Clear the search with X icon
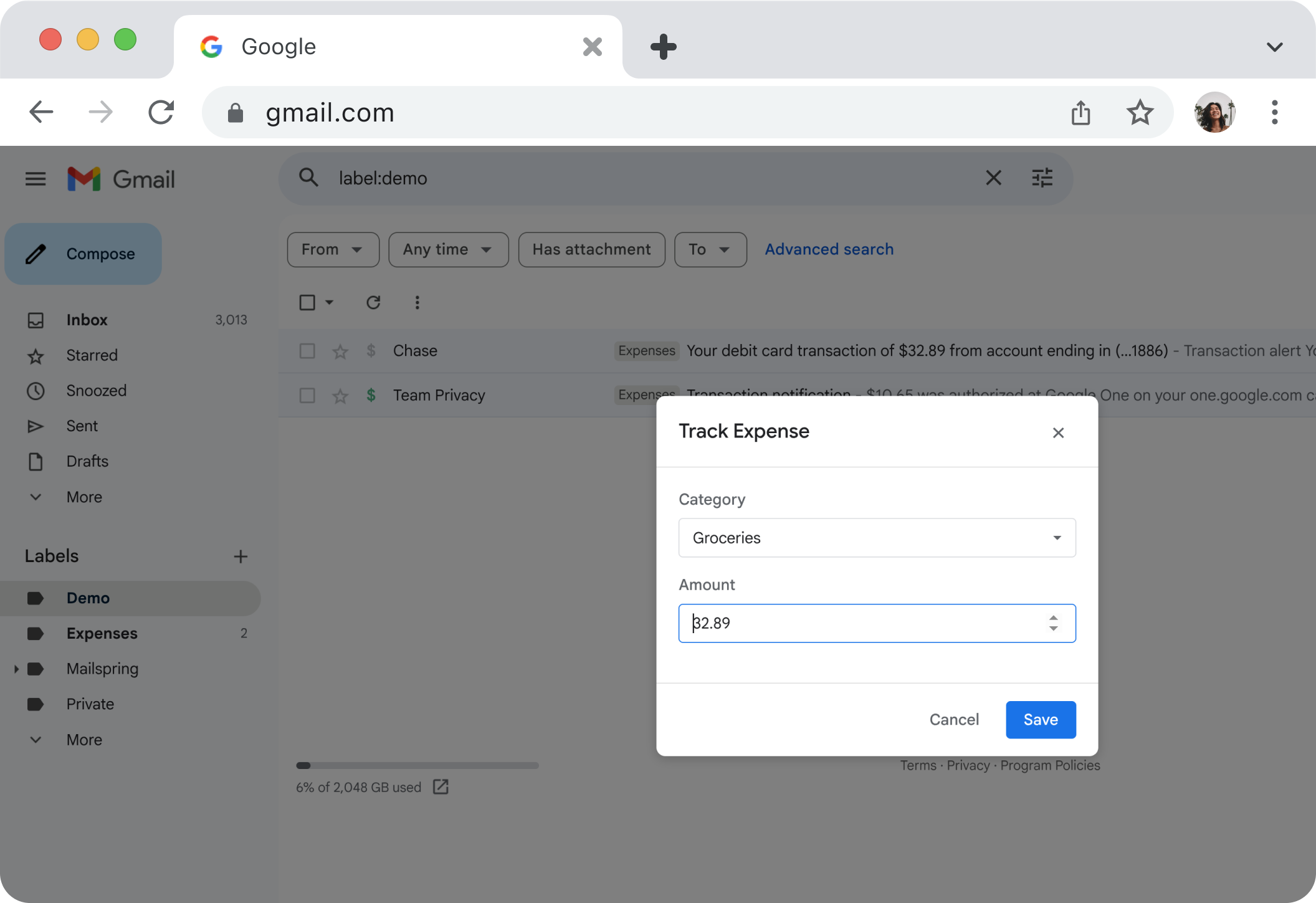Screen dimensions: 1316x903 (993, 178)
